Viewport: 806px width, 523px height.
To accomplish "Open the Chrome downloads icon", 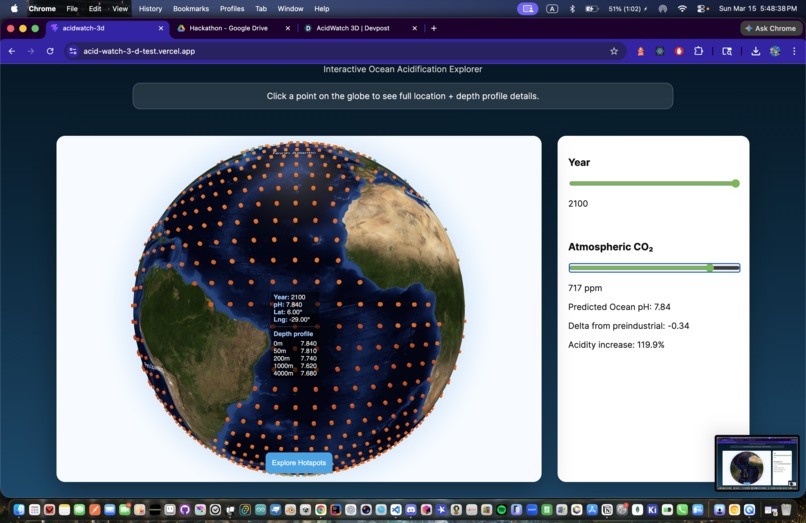I will pyautogui.click(x=755, y=51).
